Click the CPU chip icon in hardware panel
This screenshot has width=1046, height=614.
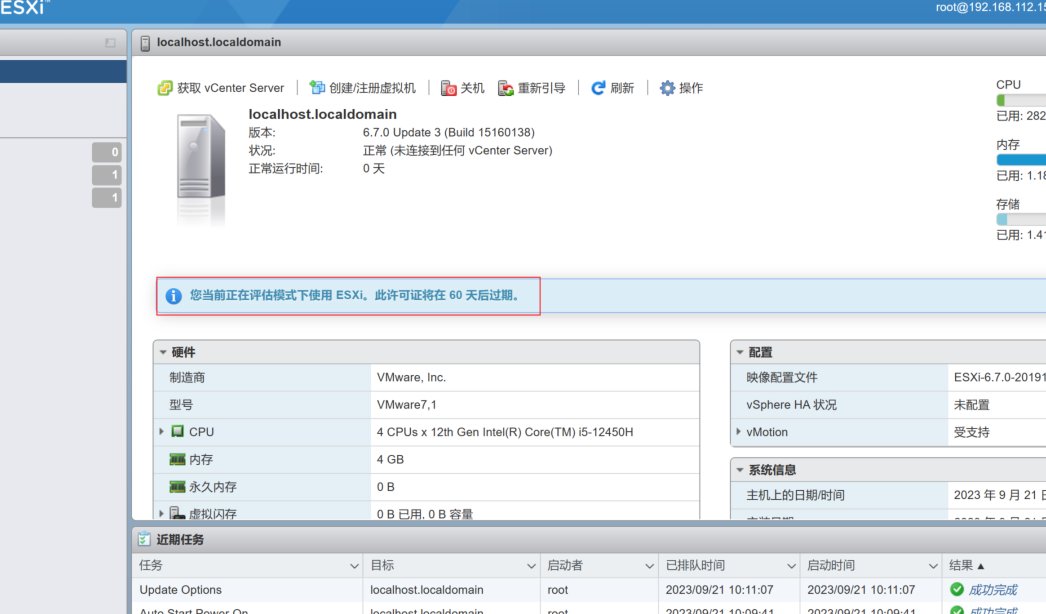[x=177, y=431]
